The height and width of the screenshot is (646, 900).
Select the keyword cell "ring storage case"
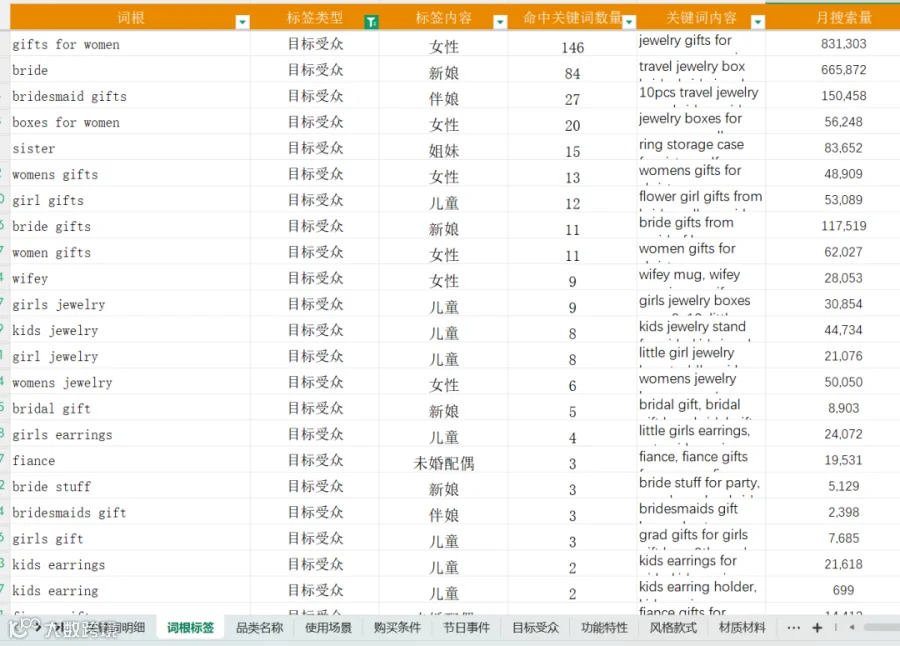(701, 148)
